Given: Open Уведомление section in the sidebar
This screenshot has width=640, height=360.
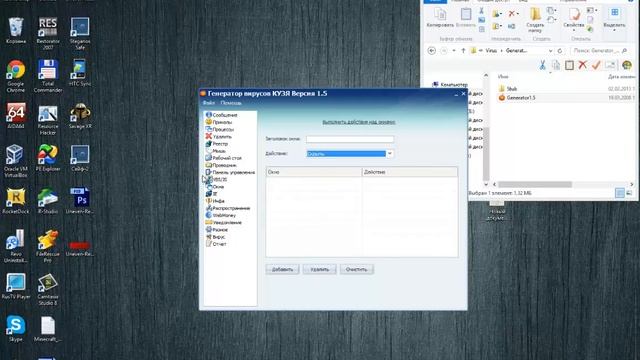Looking at the screenshot, I should [x=224, y=222].
